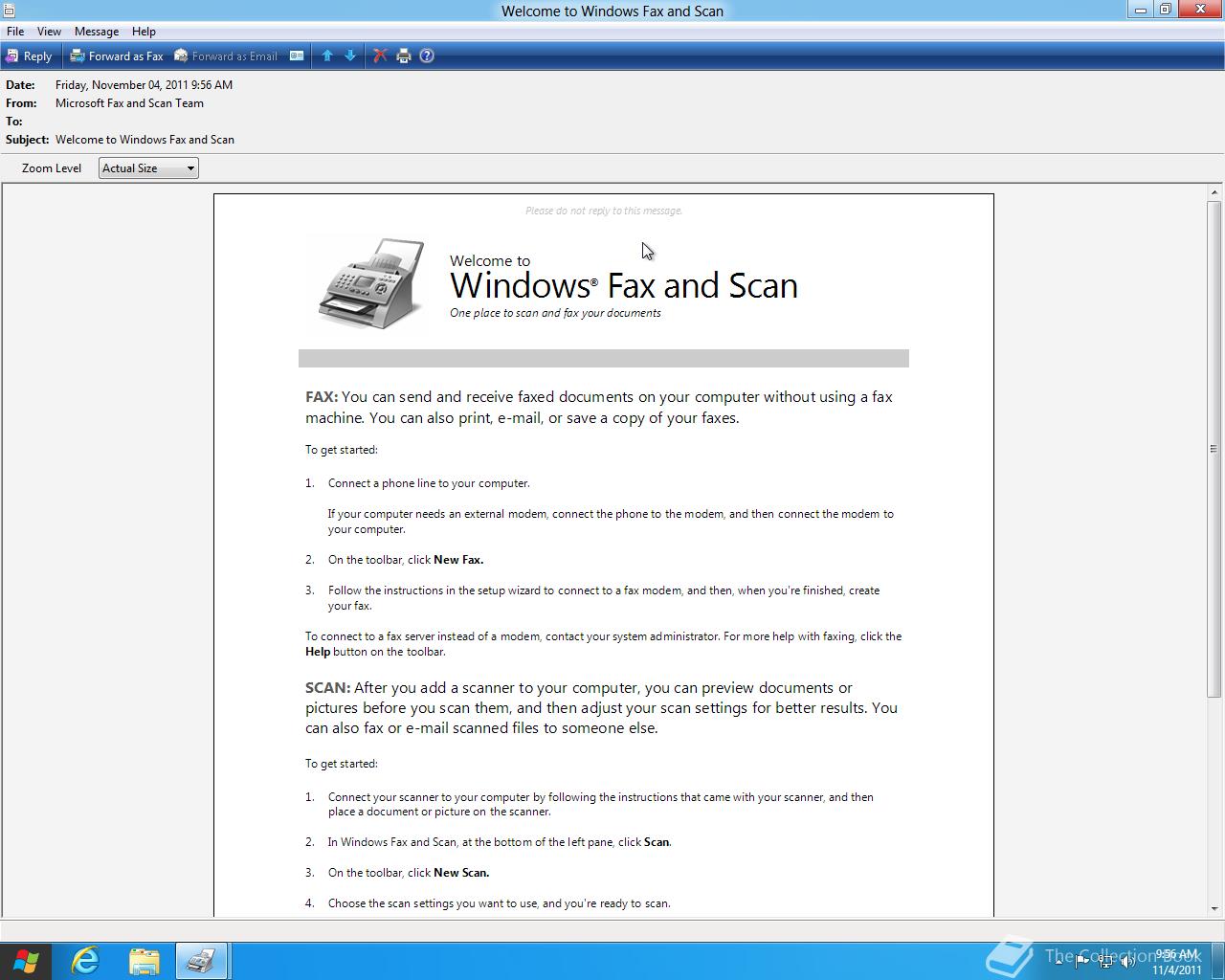Open Windows Explorer folder on taskbar

tap(144, 961)
